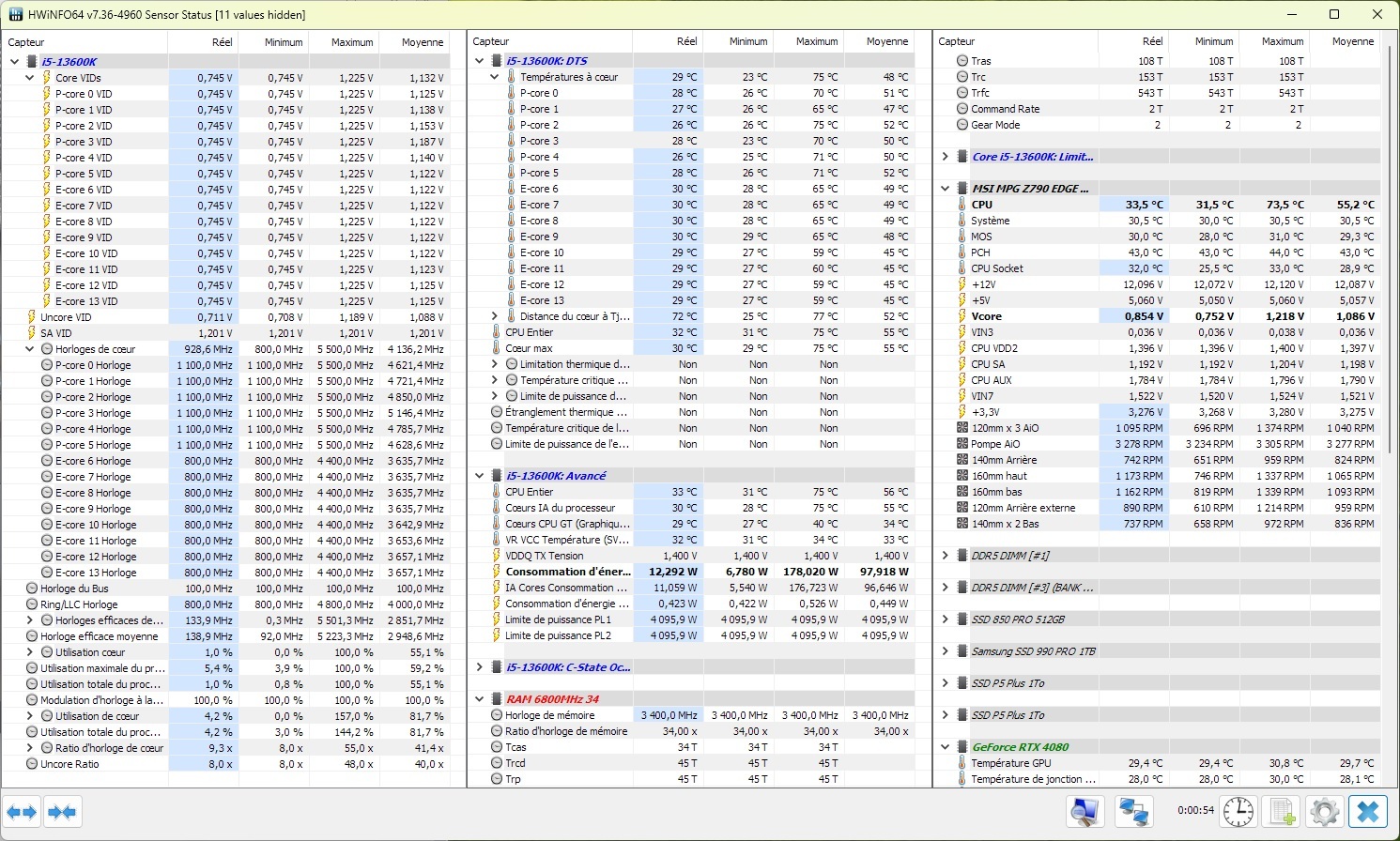Open sensor settings gear icon

click(x=1324, y=812)
